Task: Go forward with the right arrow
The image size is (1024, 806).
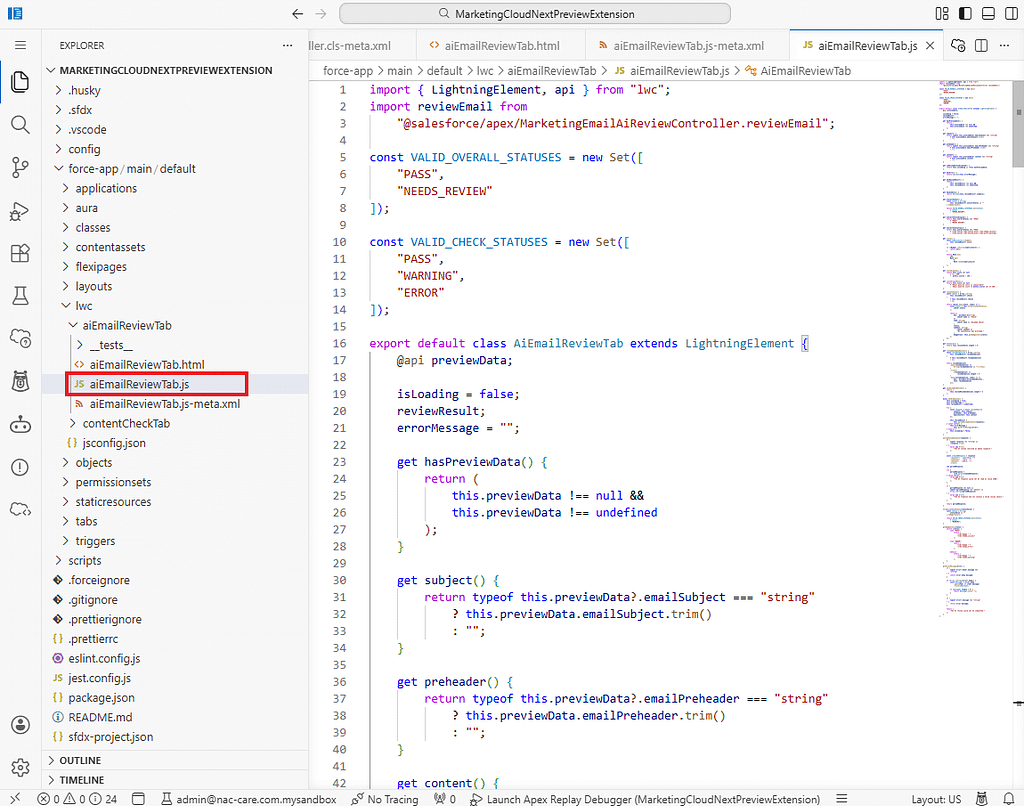Action: (321, 14)
